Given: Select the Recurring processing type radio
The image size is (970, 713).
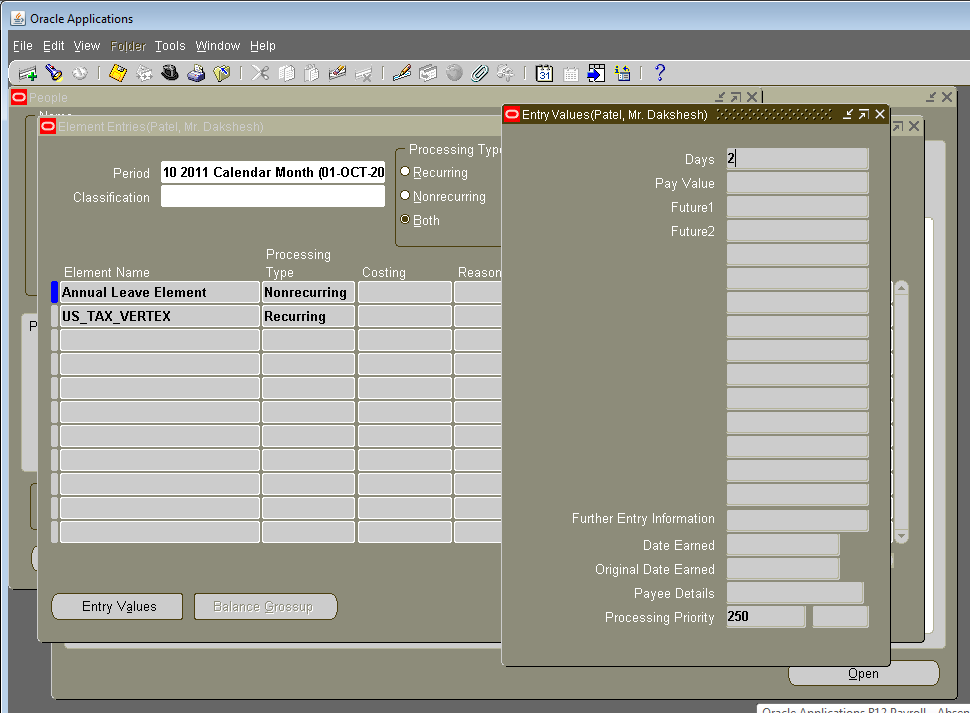Looking at the screenshot, I should coord(405,171).
